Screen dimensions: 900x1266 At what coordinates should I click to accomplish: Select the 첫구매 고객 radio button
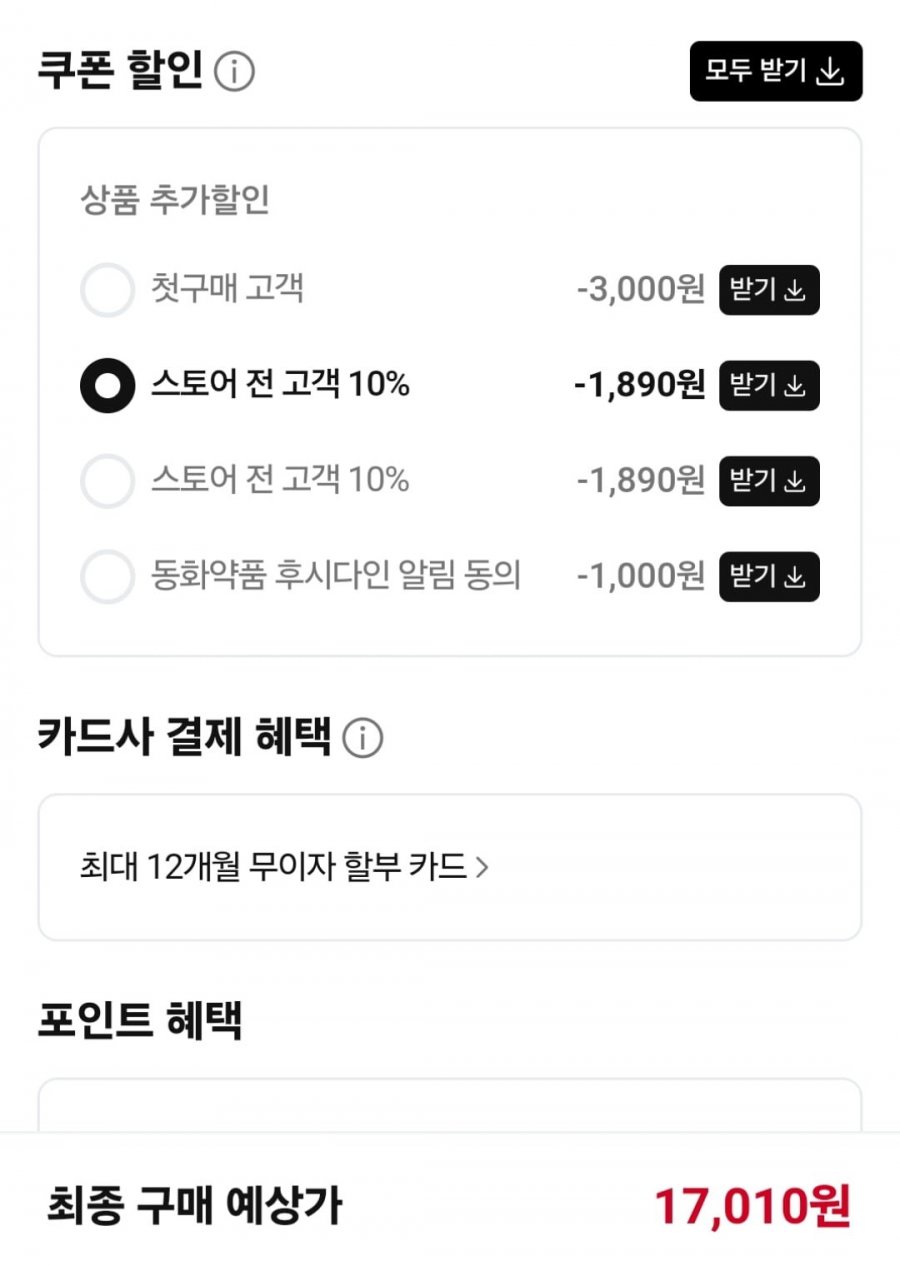107,290
